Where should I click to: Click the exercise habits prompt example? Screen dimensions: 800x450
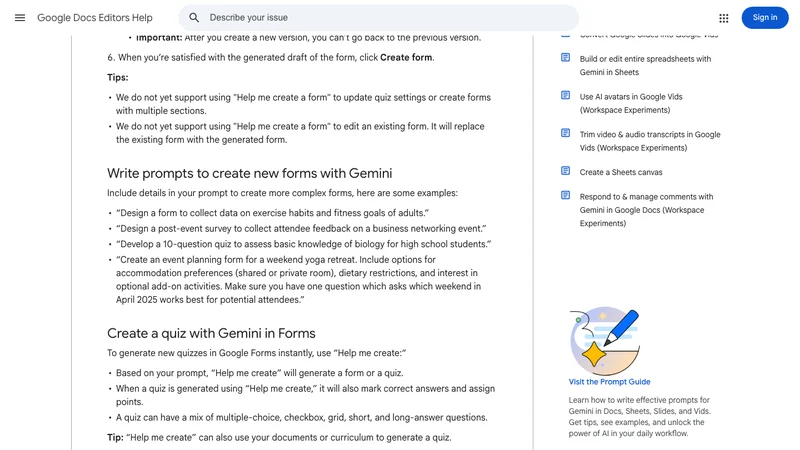pos(272,213)
